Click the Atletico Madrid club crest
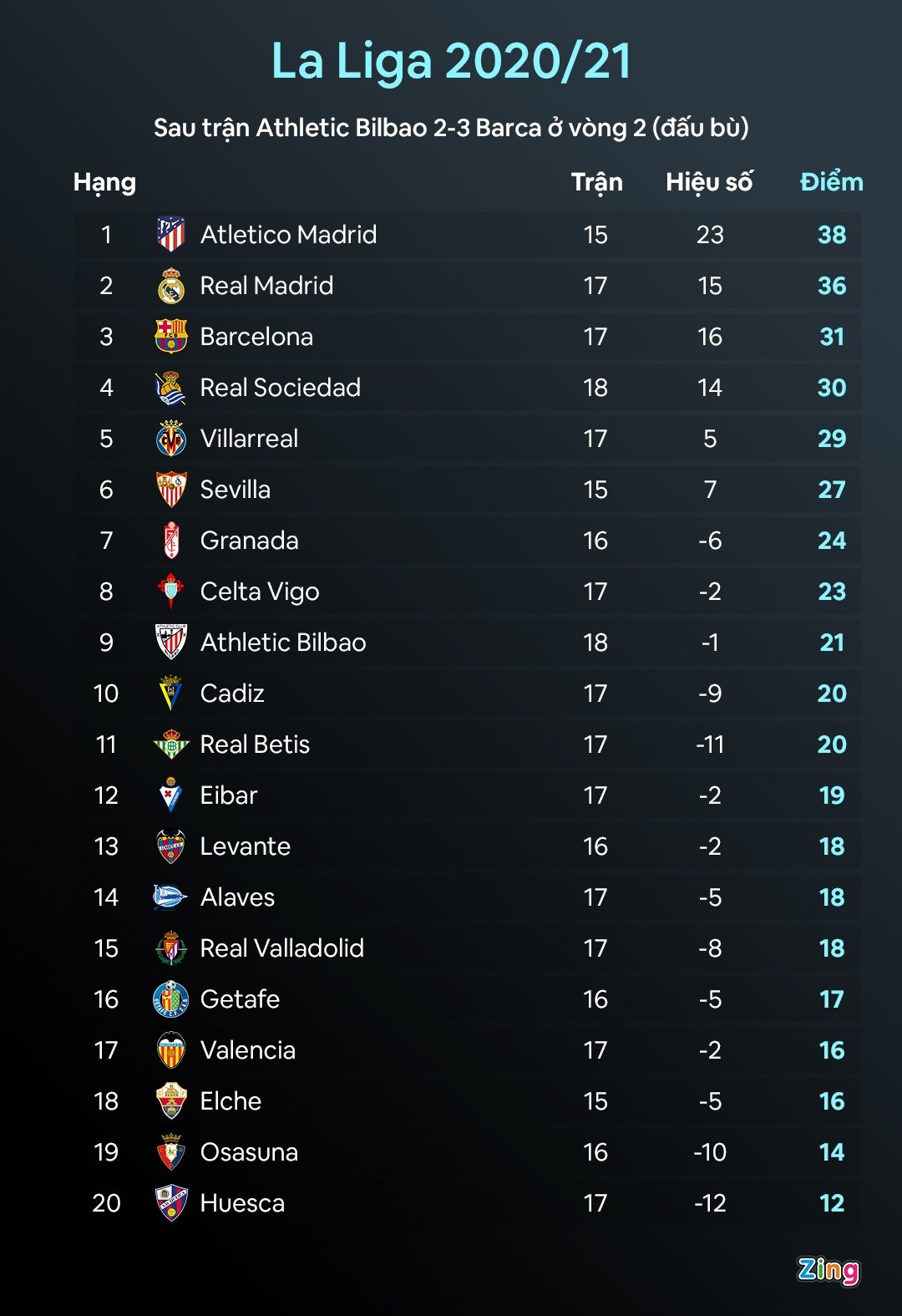This screenshot has width=902, height=1316. pos(171,235)
